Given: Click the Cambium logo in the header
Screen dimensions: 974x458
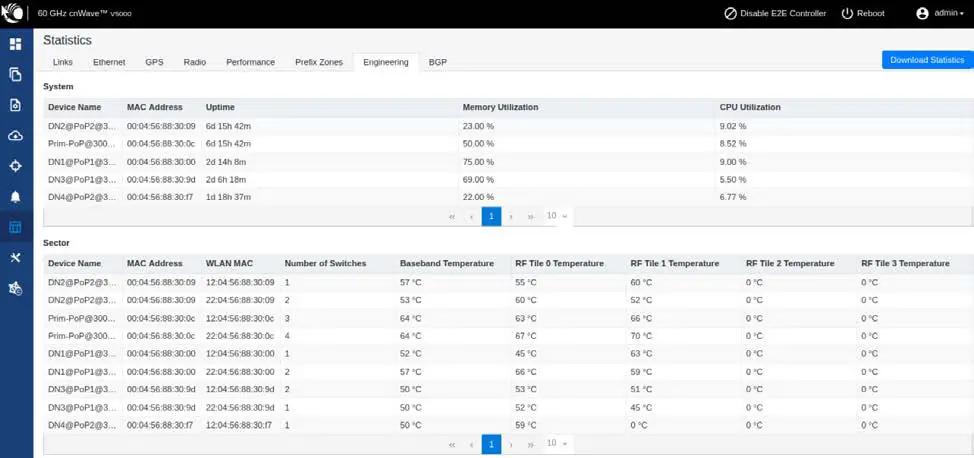Looking at the screenshot, I should coord(14,14).
